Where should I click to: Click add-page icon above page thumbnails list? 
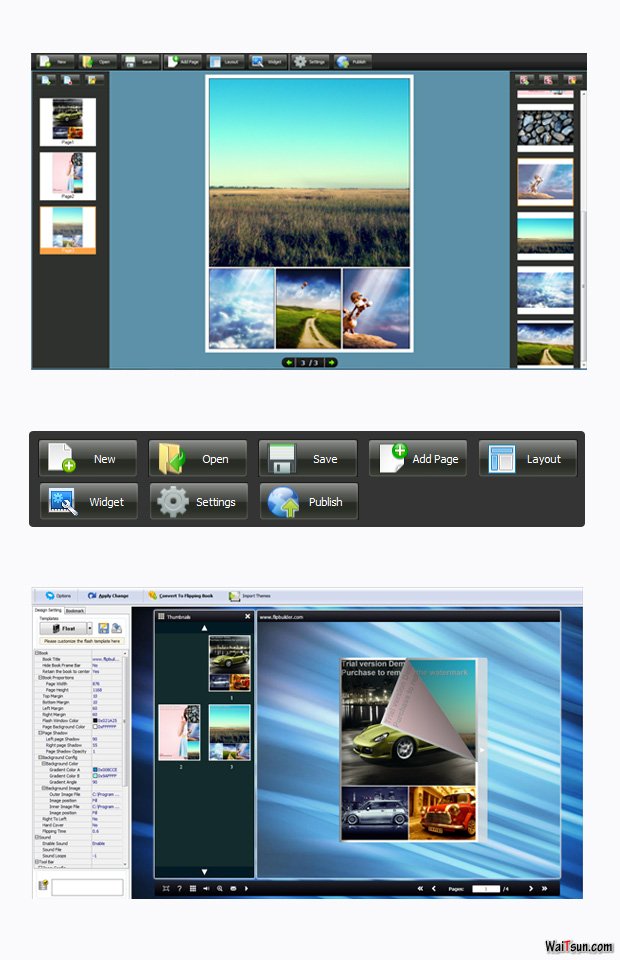coord(47,80)
